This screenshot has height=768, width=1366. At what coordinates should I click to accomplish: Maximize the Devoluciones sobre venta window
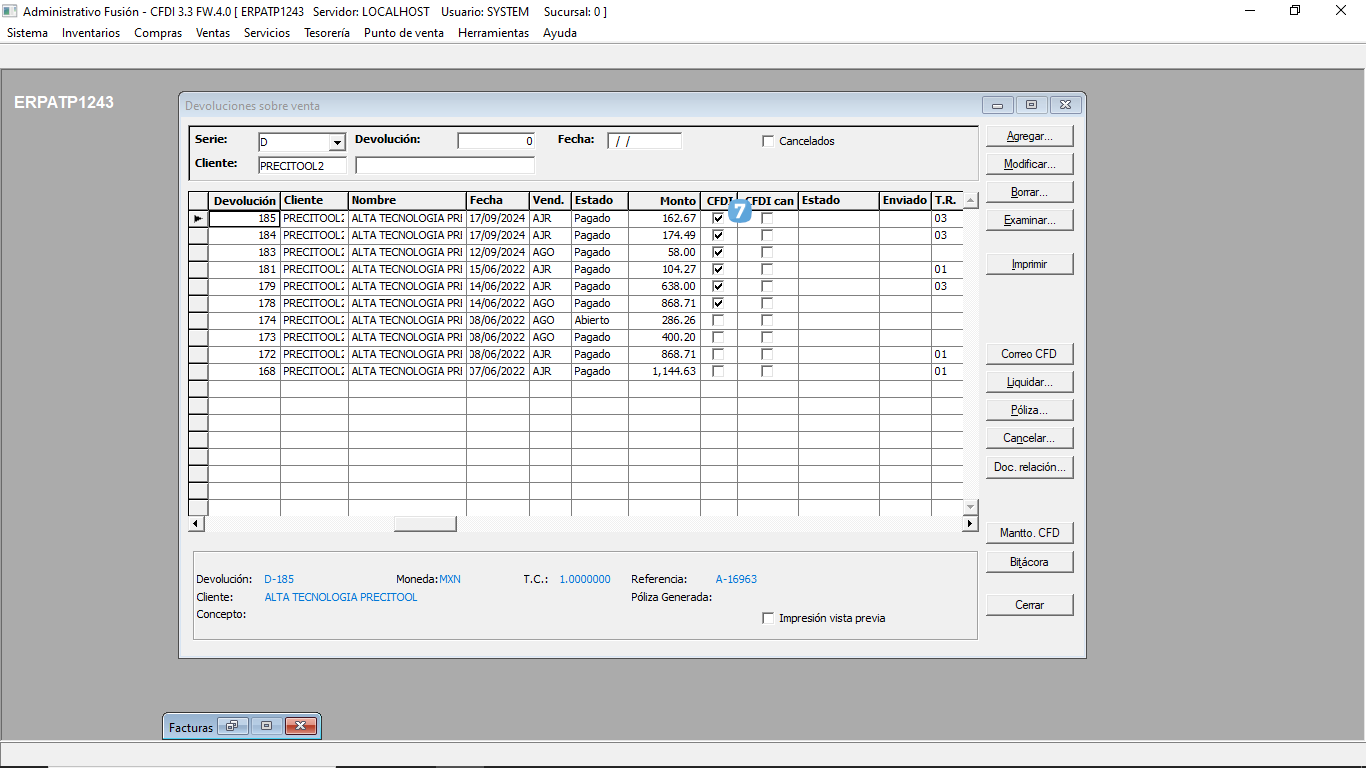(x=1031, y=105)
